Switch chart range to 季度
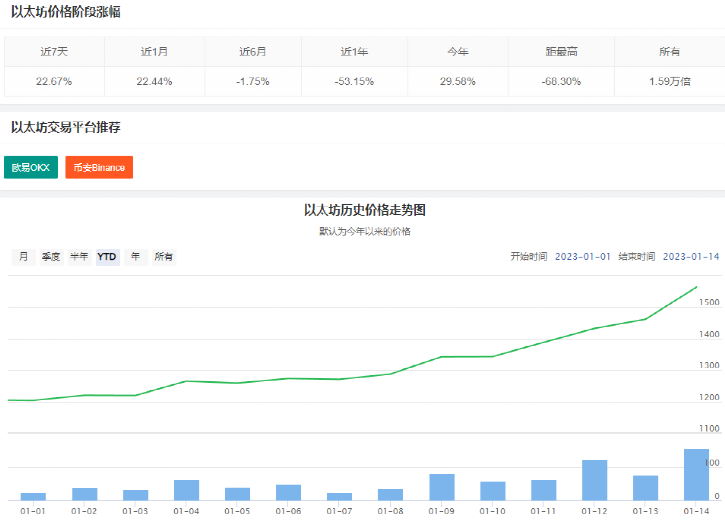This screenshot has width=725, height=521. [x=51, y=257]
